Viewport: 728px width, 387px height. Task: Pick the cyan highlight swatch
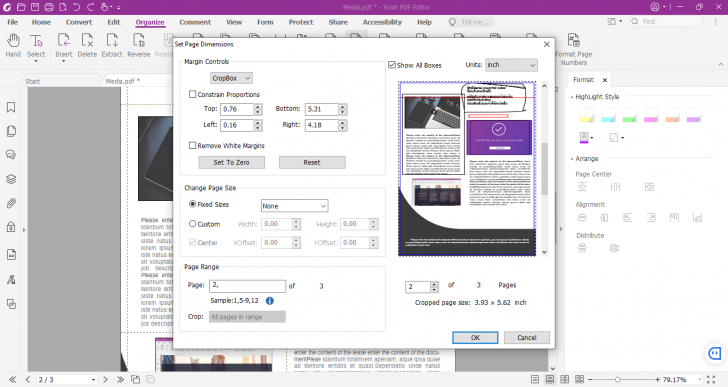pyautogui.click(x=608, y=115)
